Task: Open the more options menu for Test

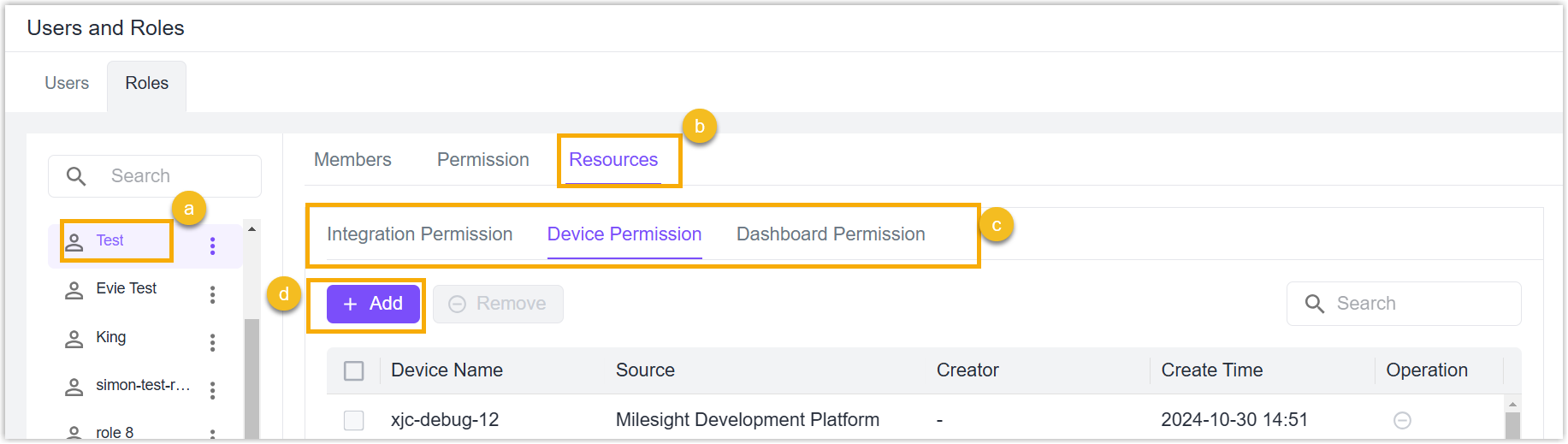Action: [213, 246]
